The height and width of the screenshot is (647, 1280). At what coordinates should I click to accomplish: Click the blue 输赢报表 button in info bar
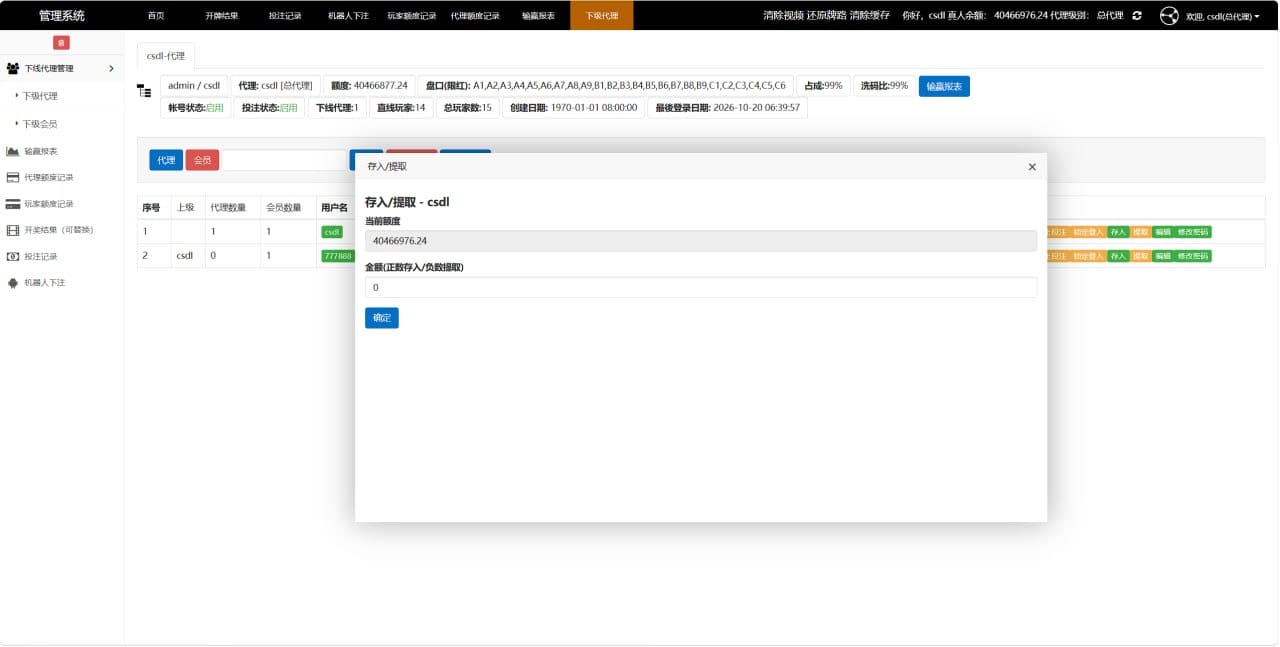pyautogui.click(x=944, y=87)
